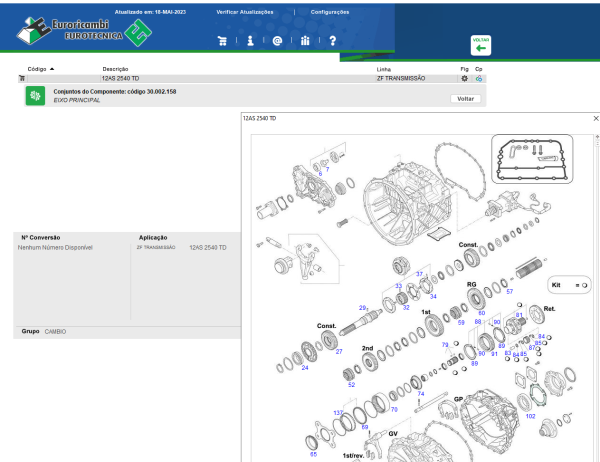
Task: Click the @ contact icon in header
Action: 277,41
